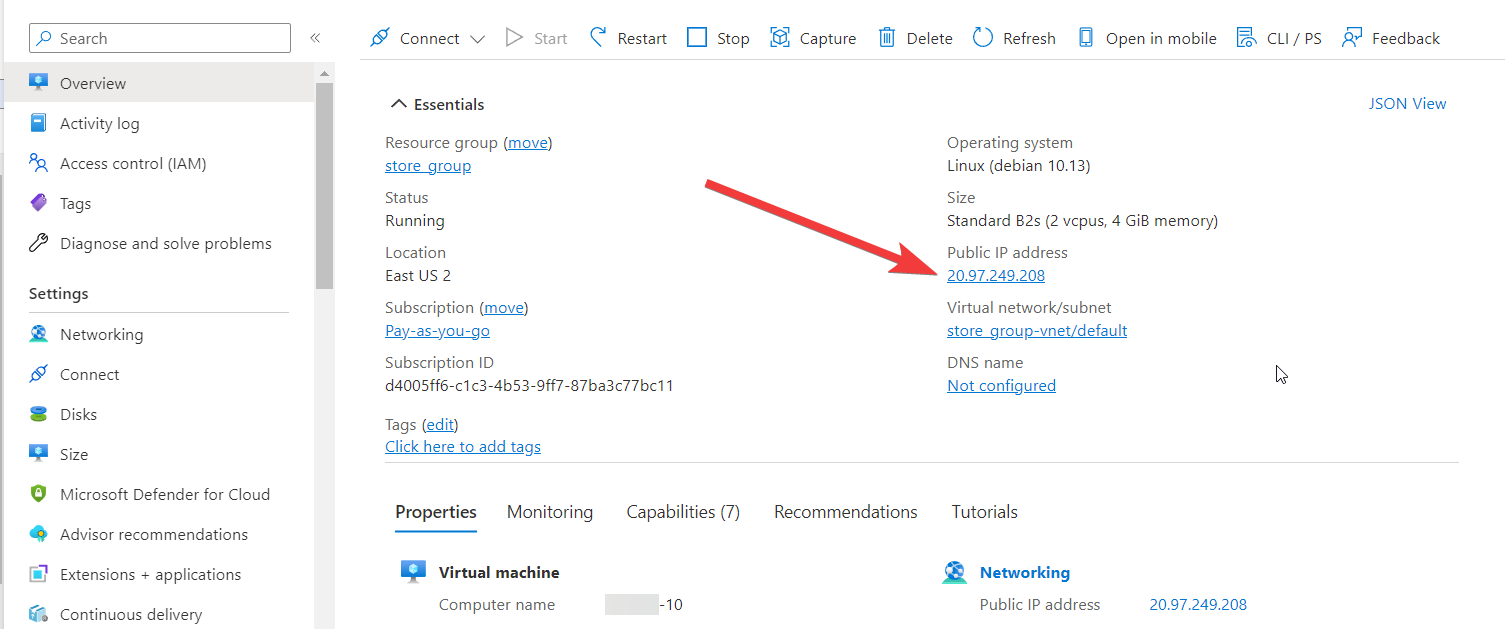Restart the virtual machine
The image size is (1506, 629).
pyautogui.click(x=627, y=37)
